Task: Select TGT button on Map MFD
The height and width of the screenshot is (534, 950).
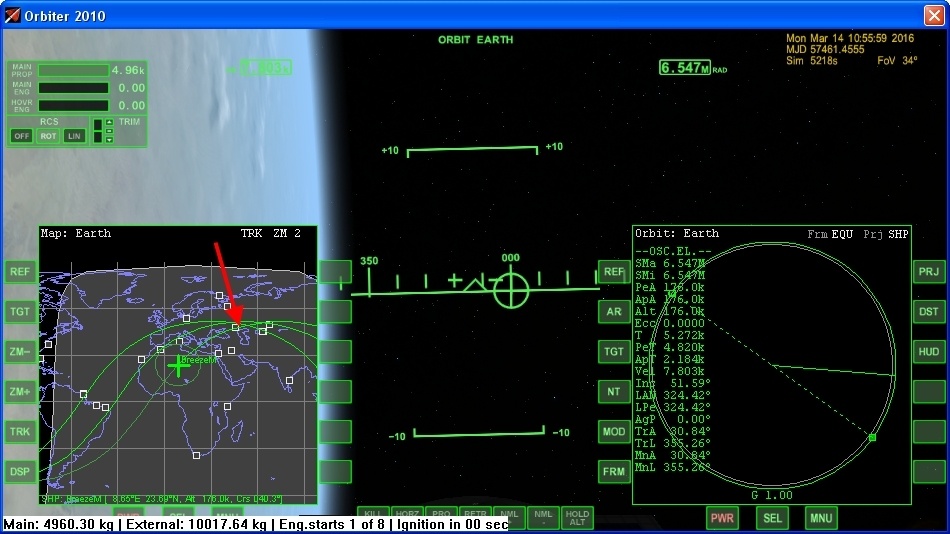Action: [19, 312]
